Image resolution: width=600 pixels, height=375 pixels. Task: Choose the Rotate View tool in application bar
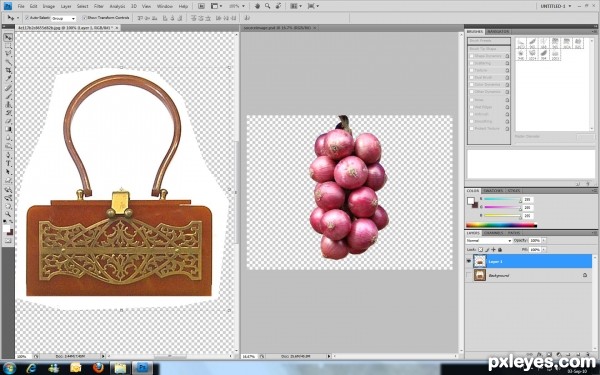(x=278, y=6)
